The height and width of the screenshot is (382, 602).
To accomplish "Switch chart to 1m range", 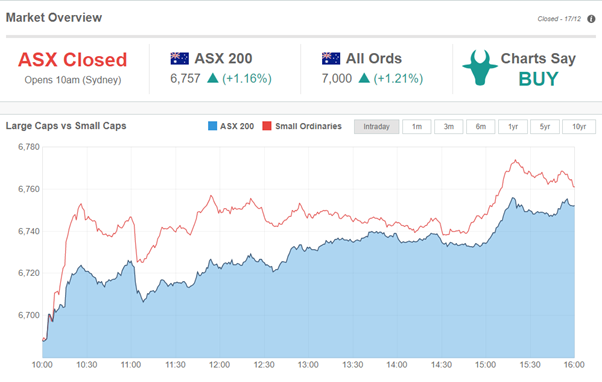I will (417, 127).
